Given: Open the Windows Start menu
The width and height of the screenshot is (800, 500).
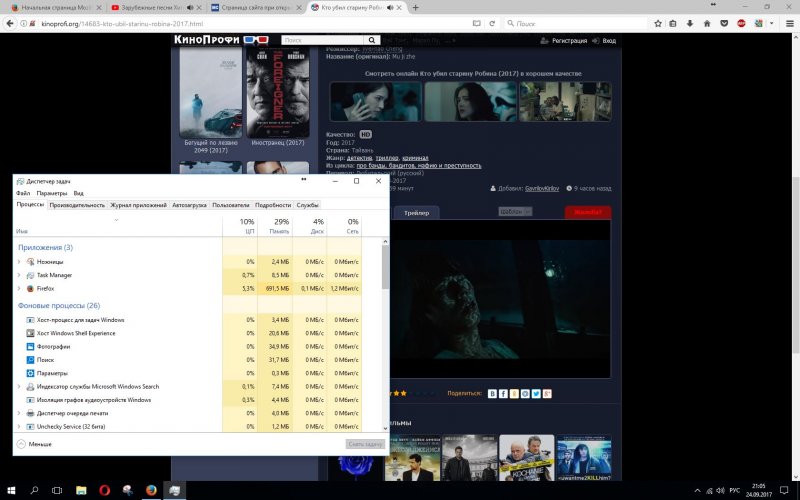Looking at the screenshot, I should 11,490.
